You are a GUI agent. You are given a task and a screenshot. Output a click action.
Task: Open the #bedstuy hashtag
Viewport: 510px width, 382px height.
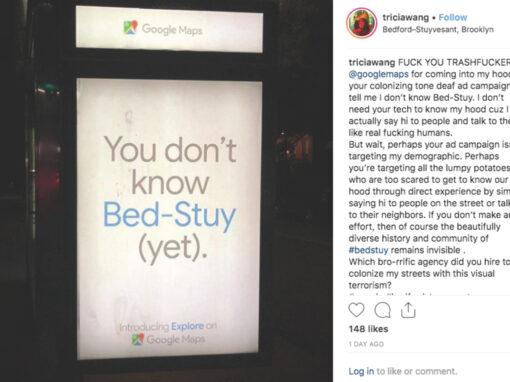pyautogui.click(x=368, y=250)
